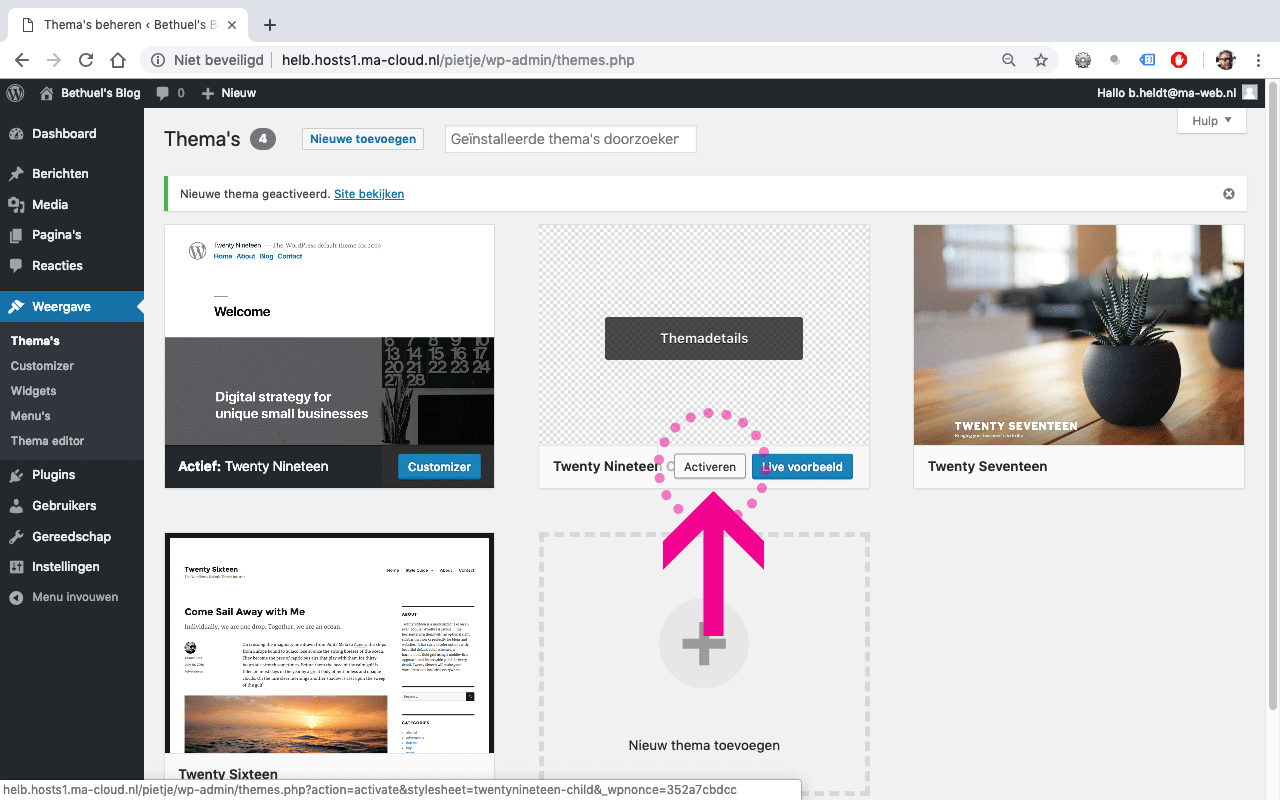Click the gear-shaped extension icon in Chrome toolbar
The image size is (1280, 800).
pos(1083,60)
